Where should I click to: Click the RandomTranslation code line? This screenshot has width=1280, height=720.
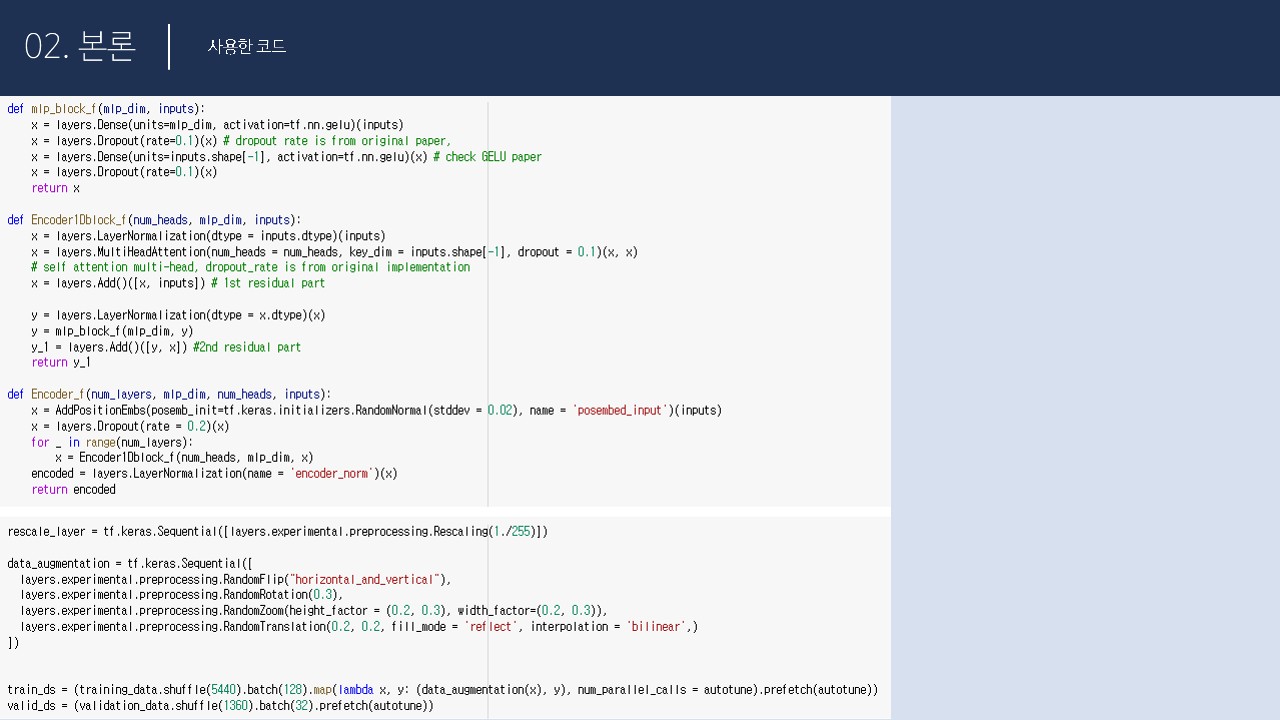pyautogui.click(x=358, y=627)
